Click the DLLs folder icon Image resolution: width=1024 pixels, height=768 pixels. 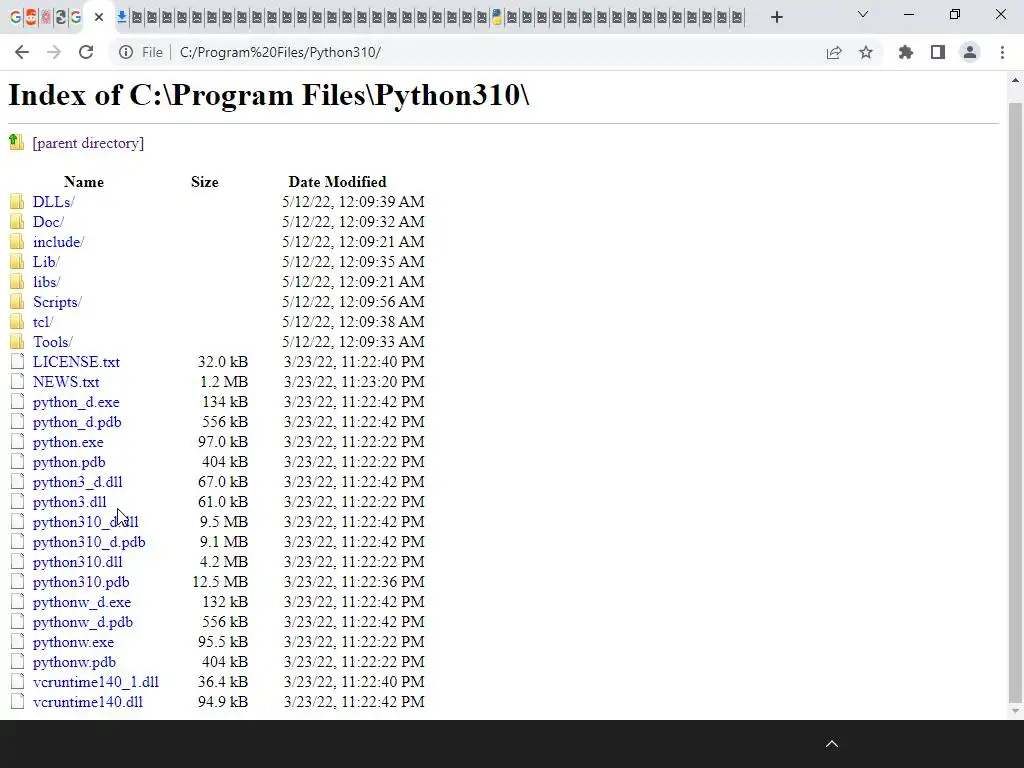coord(17,201)
